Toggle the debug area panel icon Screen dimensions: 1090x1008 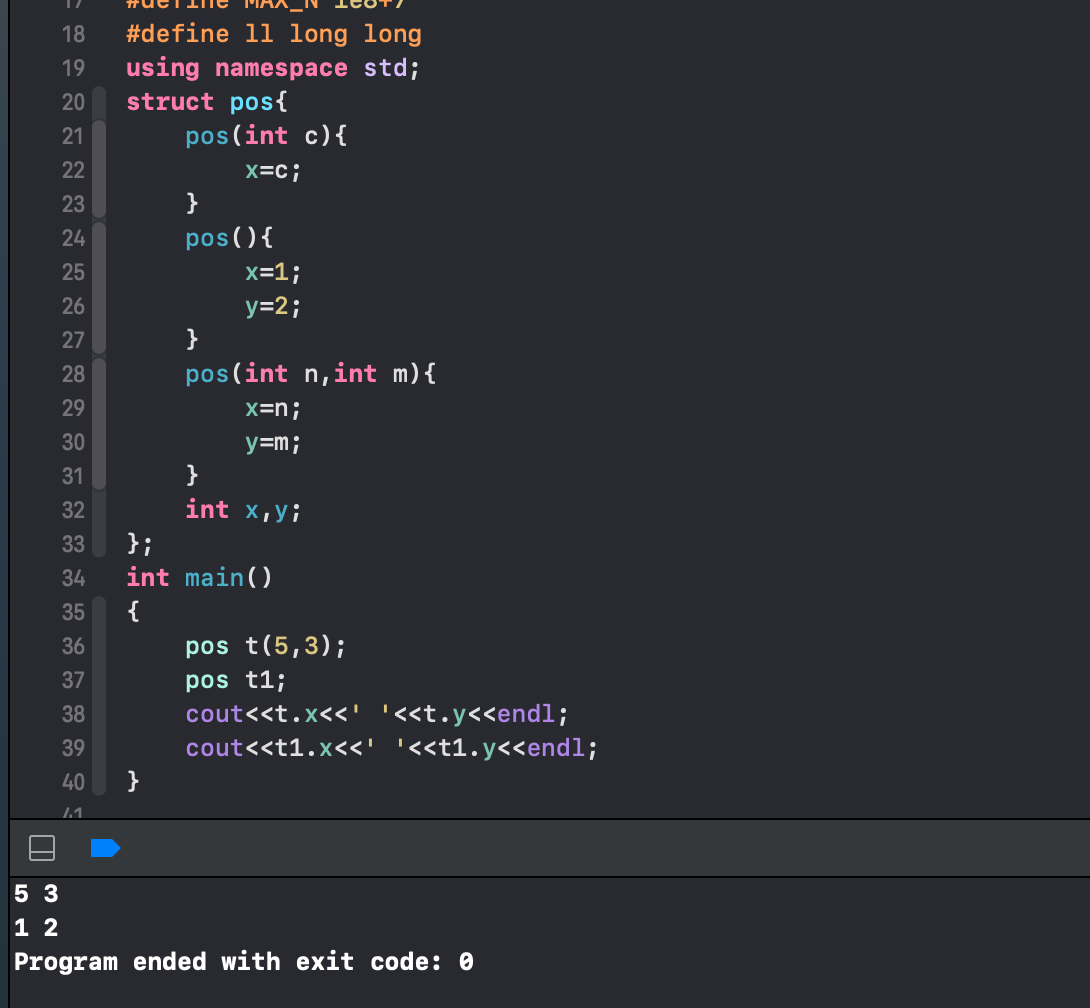(x=42, y=848)
